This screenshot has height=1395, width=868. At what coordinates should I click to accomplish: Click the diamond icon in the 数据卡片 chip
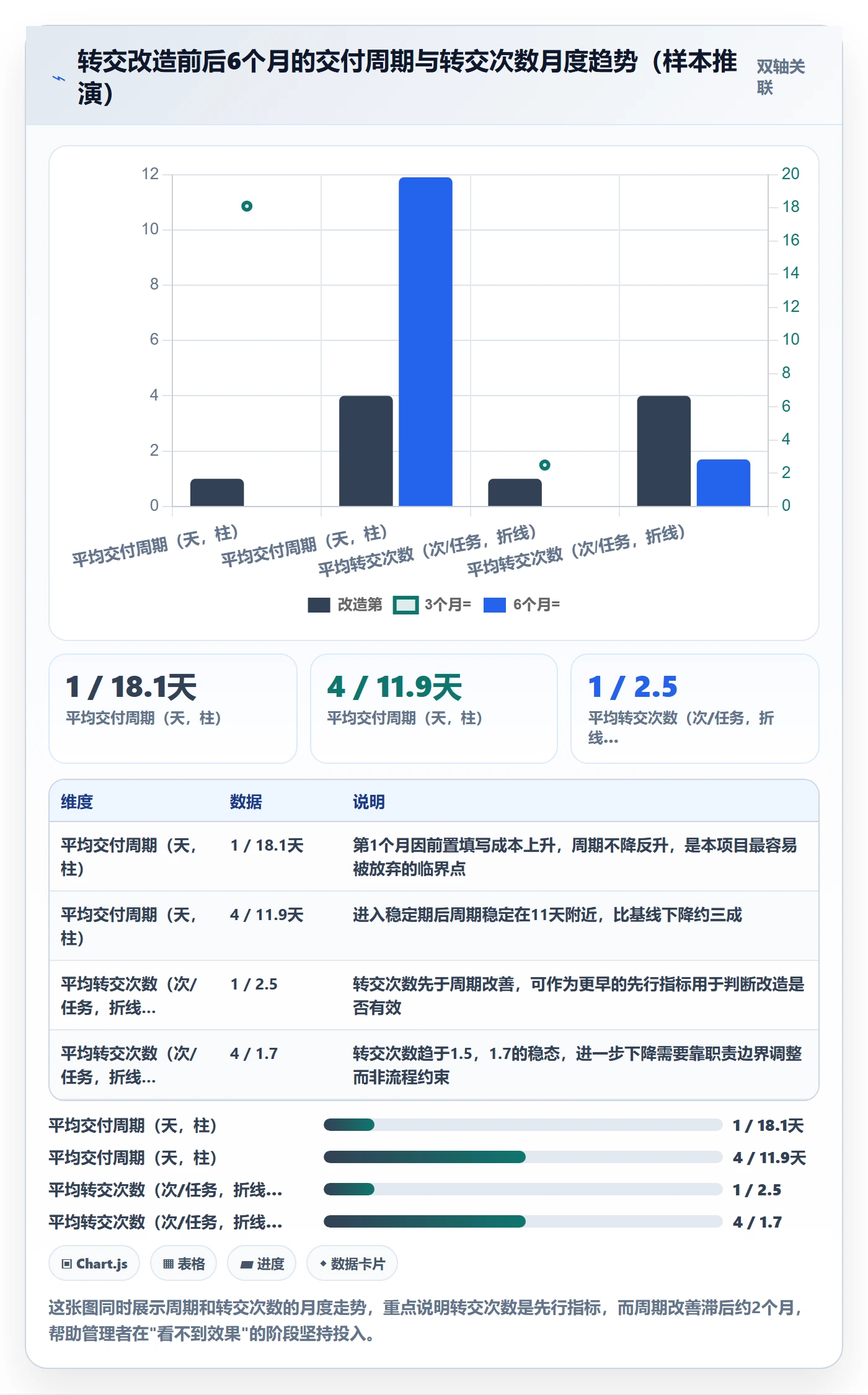click(323, 1264)
